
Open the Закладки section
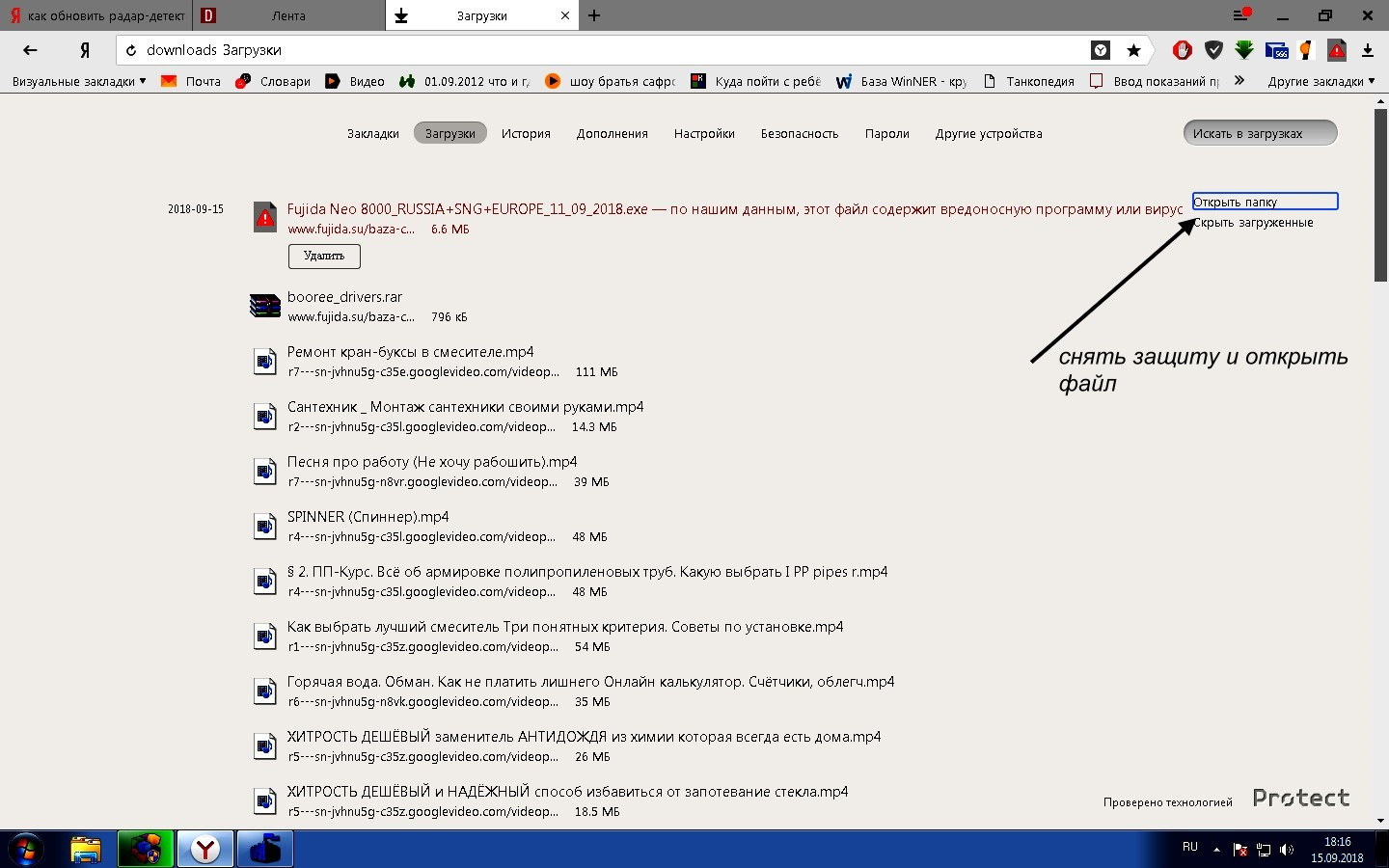pos(373,134)
